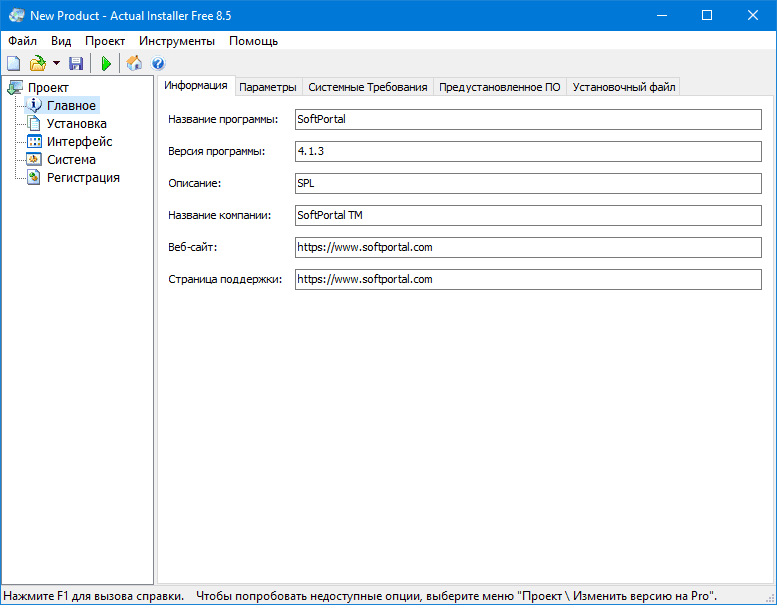This screenshot has width=777, height=605.
Task: Click the Версия программы label
Action: pos(217,152)
